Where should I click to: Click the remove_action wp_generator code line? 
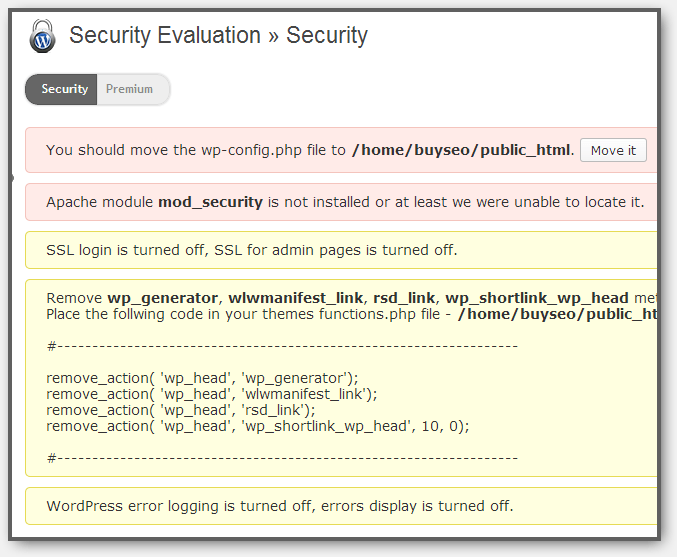coord(202,378)
